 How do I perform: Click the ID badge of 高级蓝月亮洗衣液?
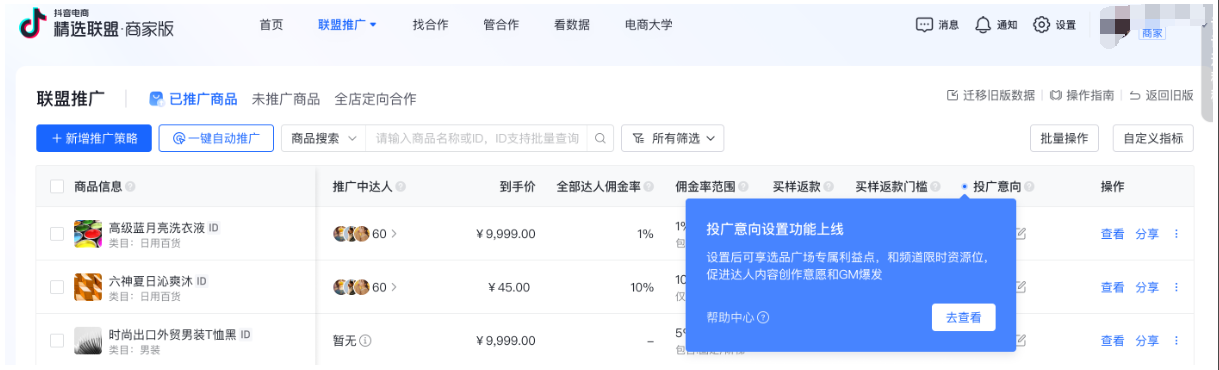pyautogui.click(x=214, y=228)
